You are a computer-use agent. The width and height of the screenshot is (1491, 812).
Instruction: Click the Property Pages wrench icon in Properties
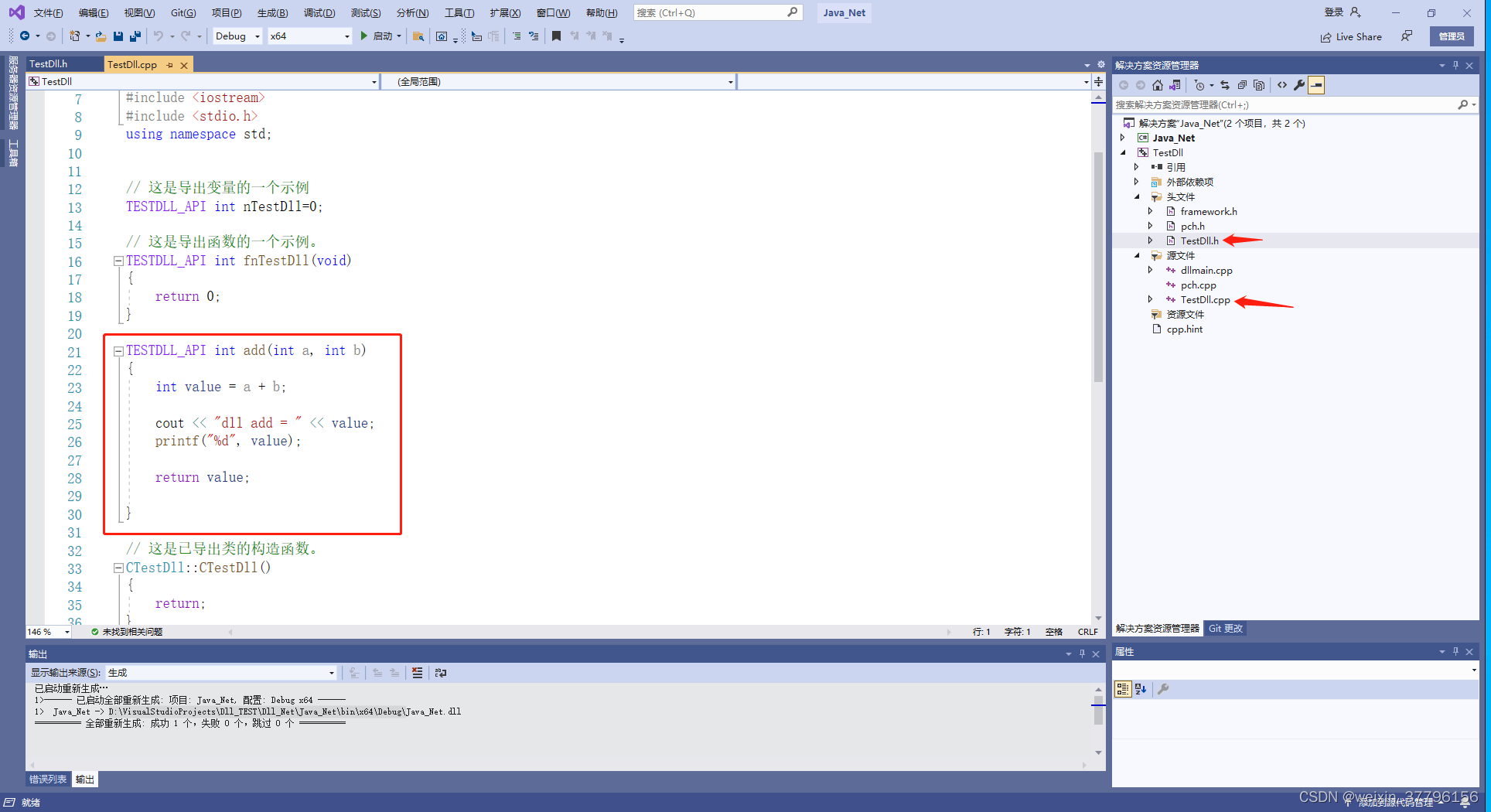pos(1163,689)
